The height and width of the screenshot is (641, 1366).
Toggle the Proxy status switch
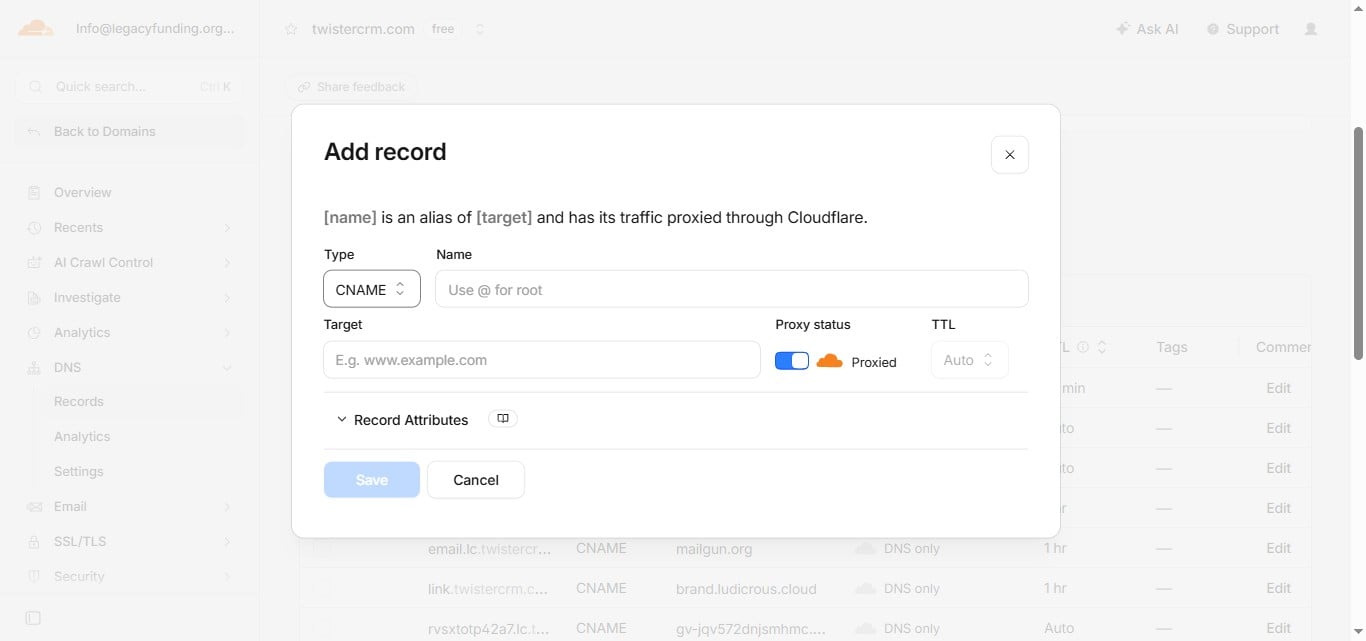792,361
